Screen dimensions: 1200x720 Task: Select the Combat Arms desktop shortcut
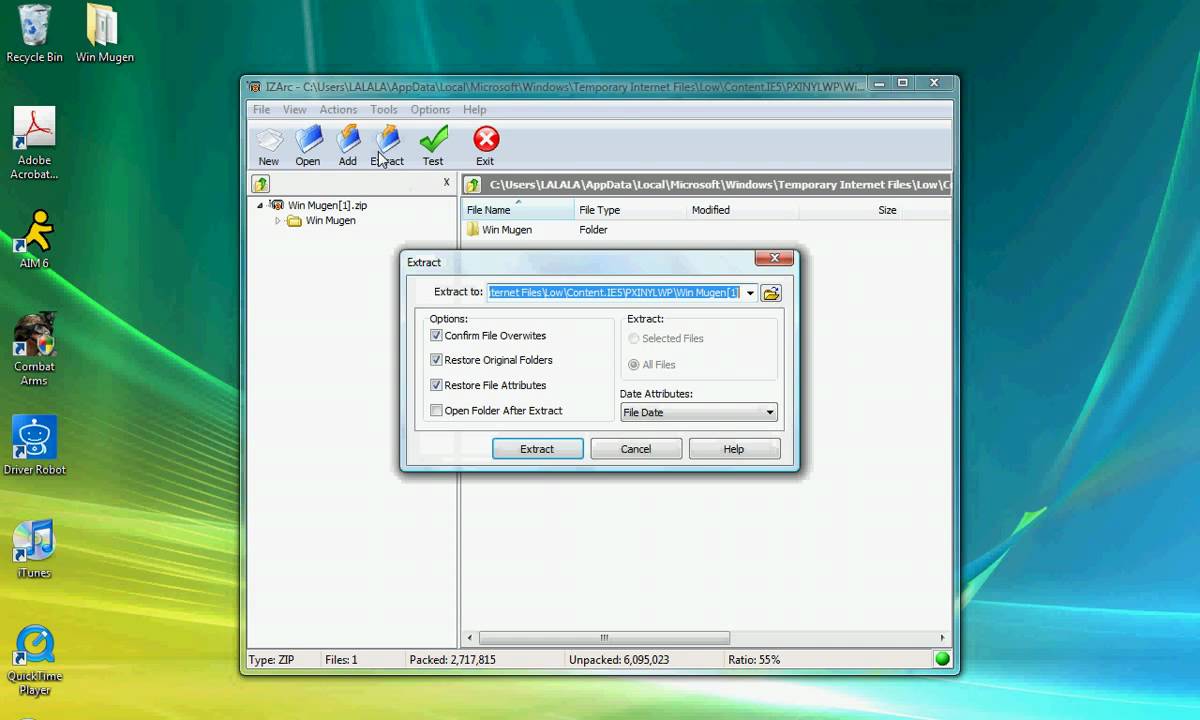pos(34,349)
